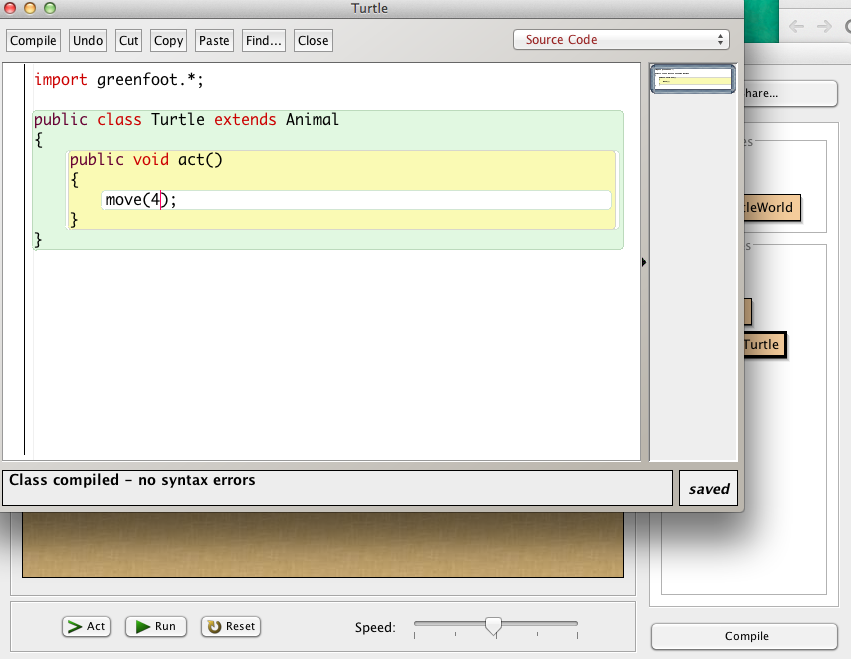Click the Share... button in Greenfoot
The height and width of the screenshot is (659, 851).
coord(790,93)
